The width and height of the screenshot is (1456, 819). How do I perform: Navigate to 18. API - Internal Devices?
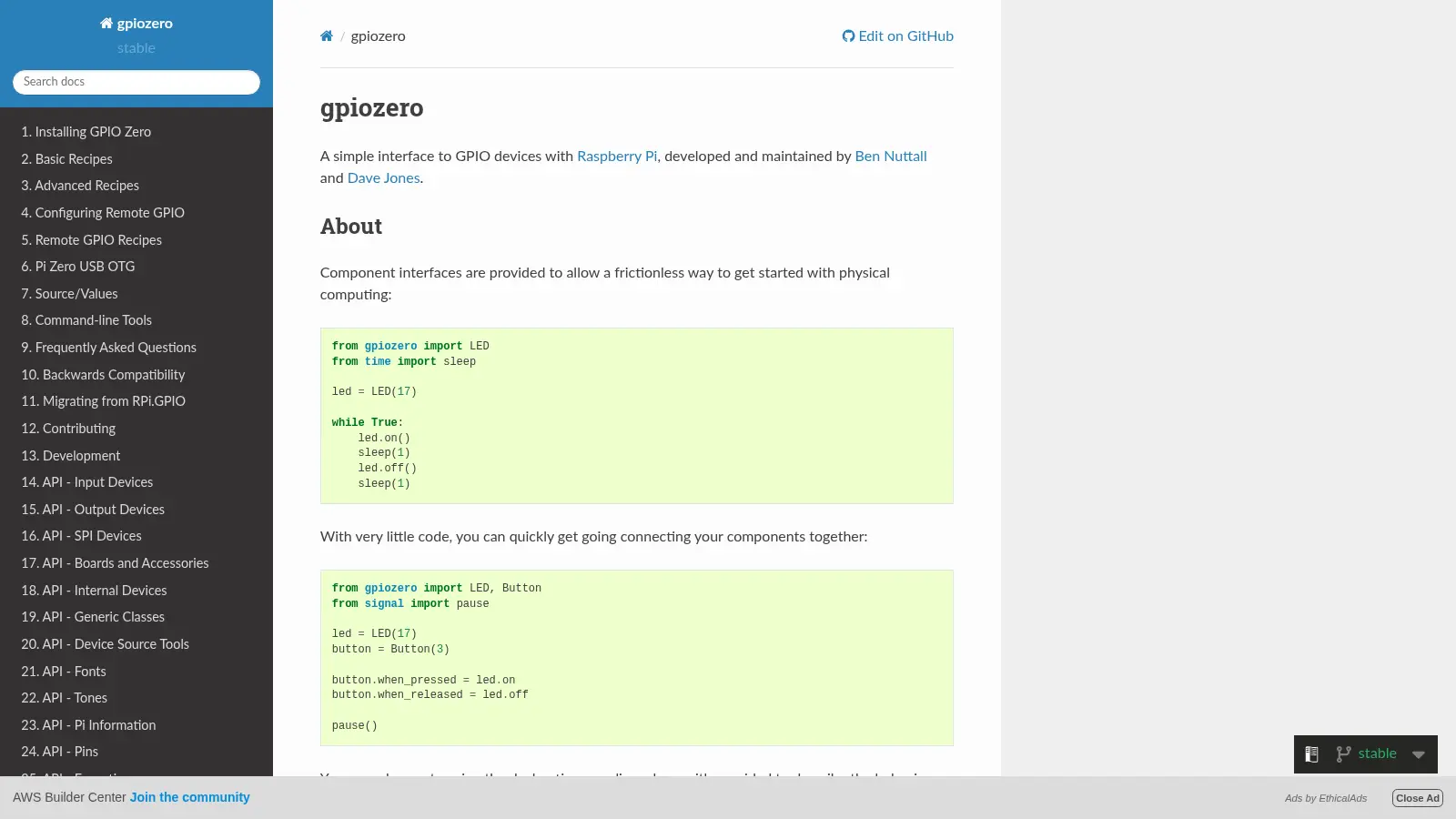point(136,591)
